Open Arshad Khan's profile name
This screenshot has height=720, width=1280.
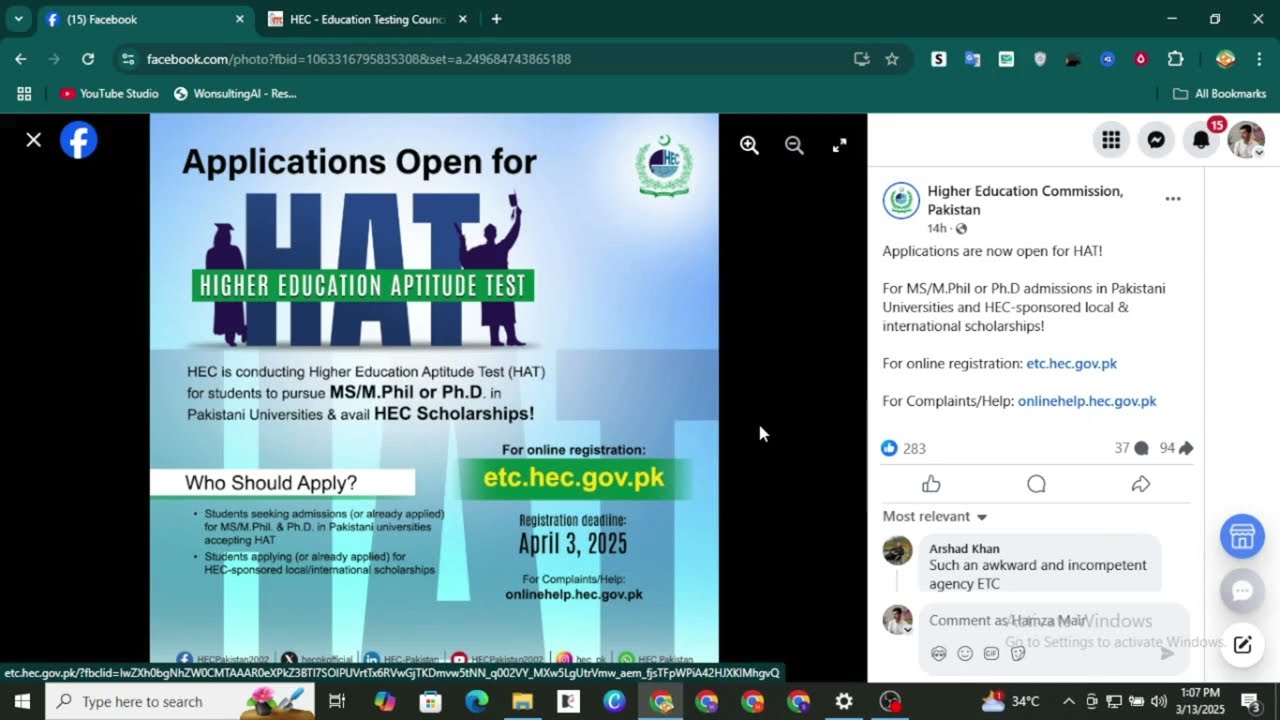[964, 548]
